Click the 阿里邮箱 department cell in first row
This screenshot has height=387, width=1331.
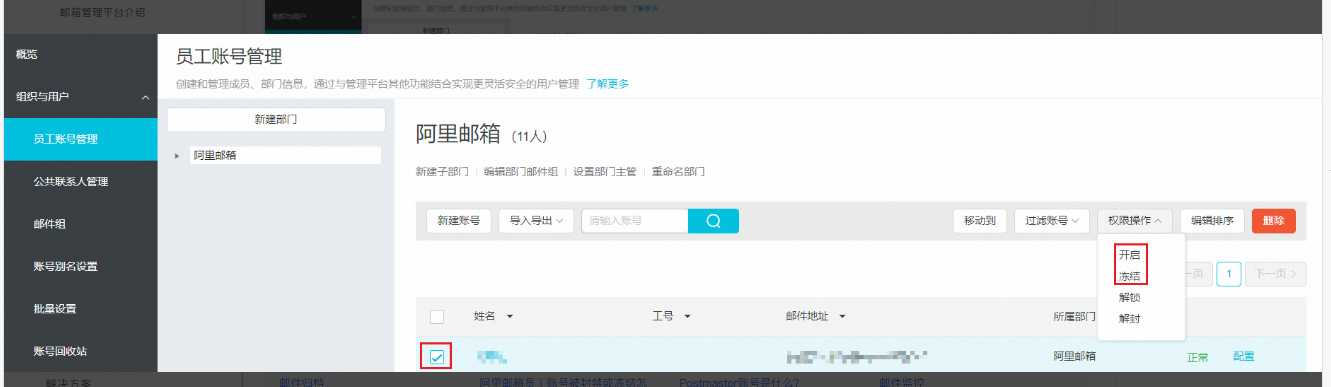[1075, 356]
